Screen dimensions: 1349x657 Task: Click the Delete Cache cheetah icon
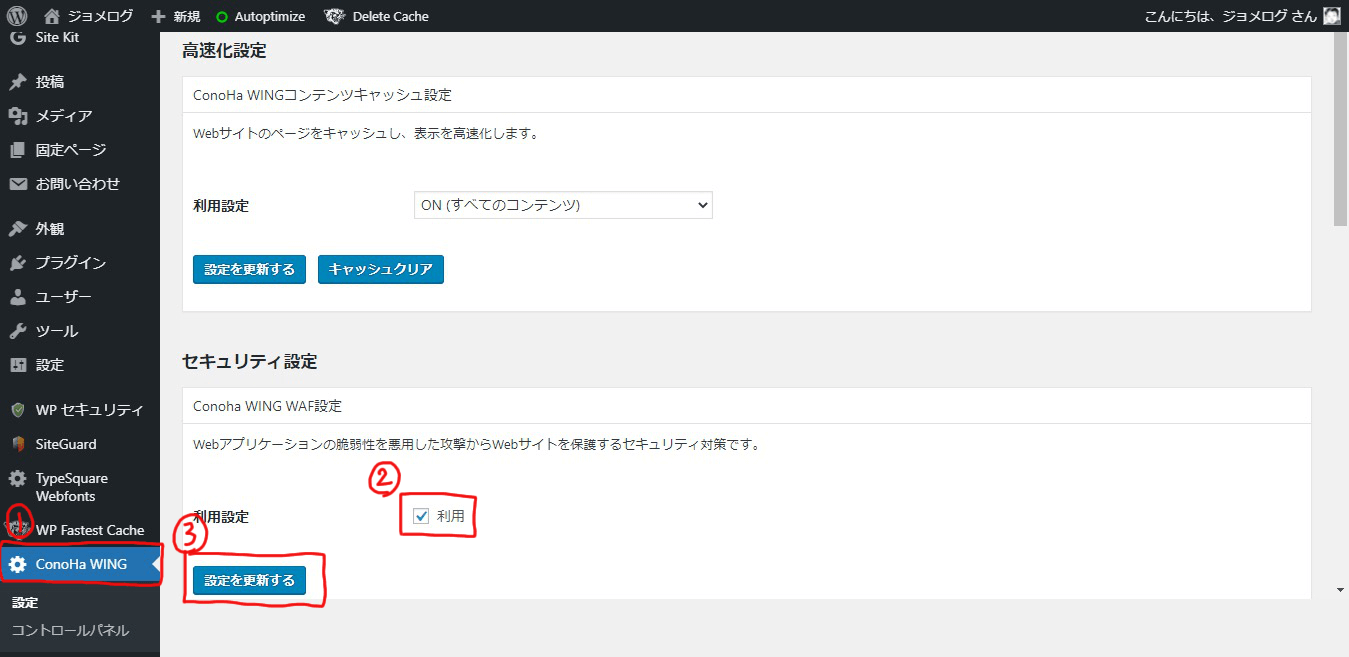point(335,16)
